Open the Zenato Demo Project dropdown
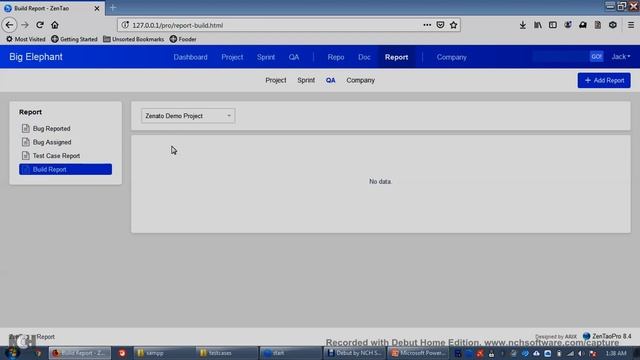This screenshot has height=360, width=640. click(188, 116)
